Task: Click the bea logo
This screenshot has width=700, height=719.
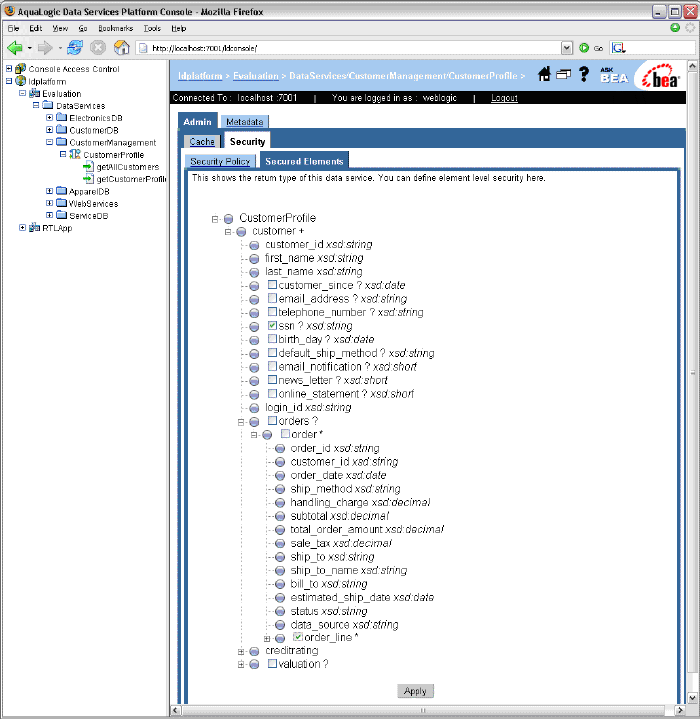Action: (660, 77)
